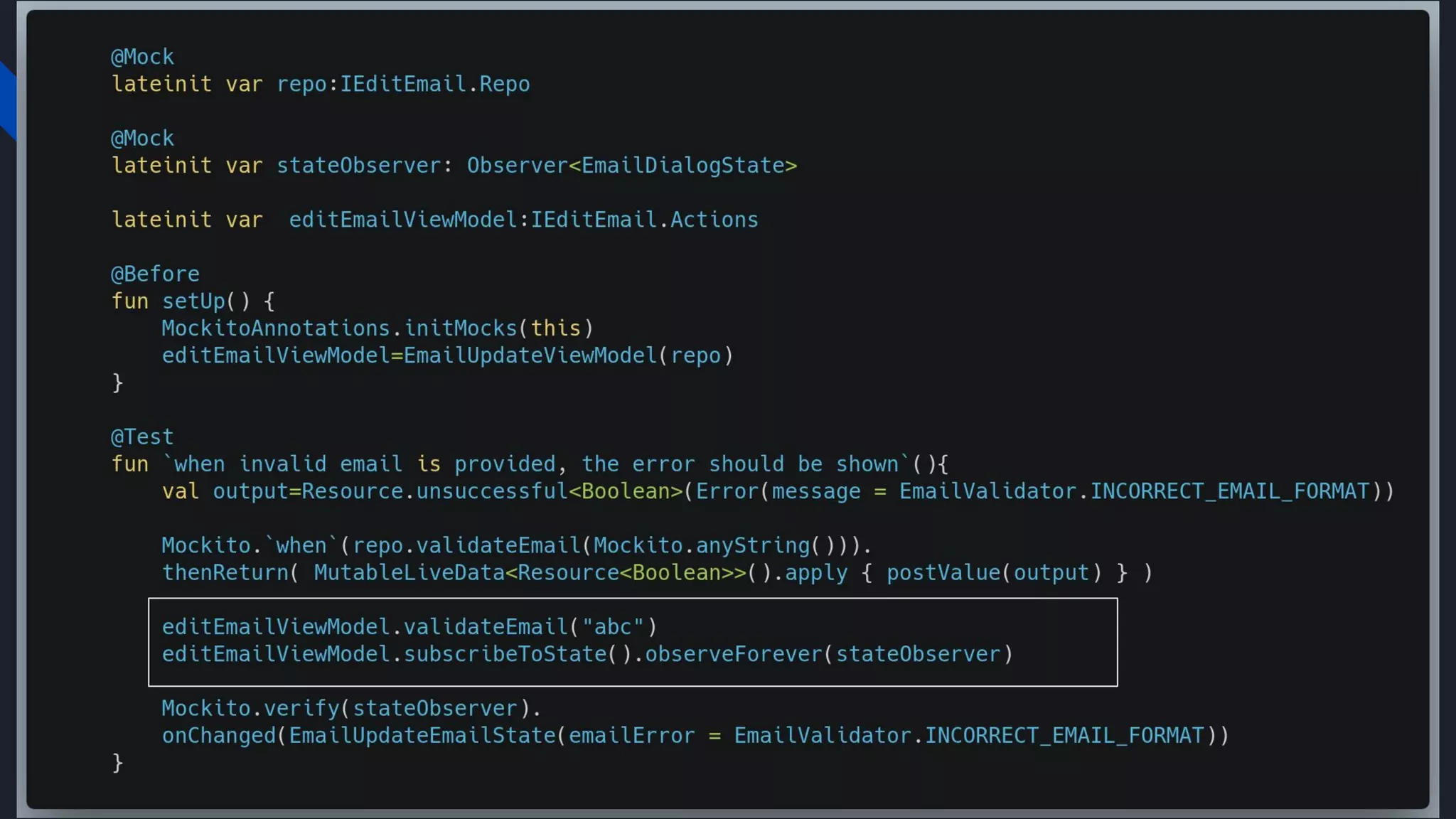
Task: Click the validateEmail("abc") line in highlighted box
Action: point(409,627)
